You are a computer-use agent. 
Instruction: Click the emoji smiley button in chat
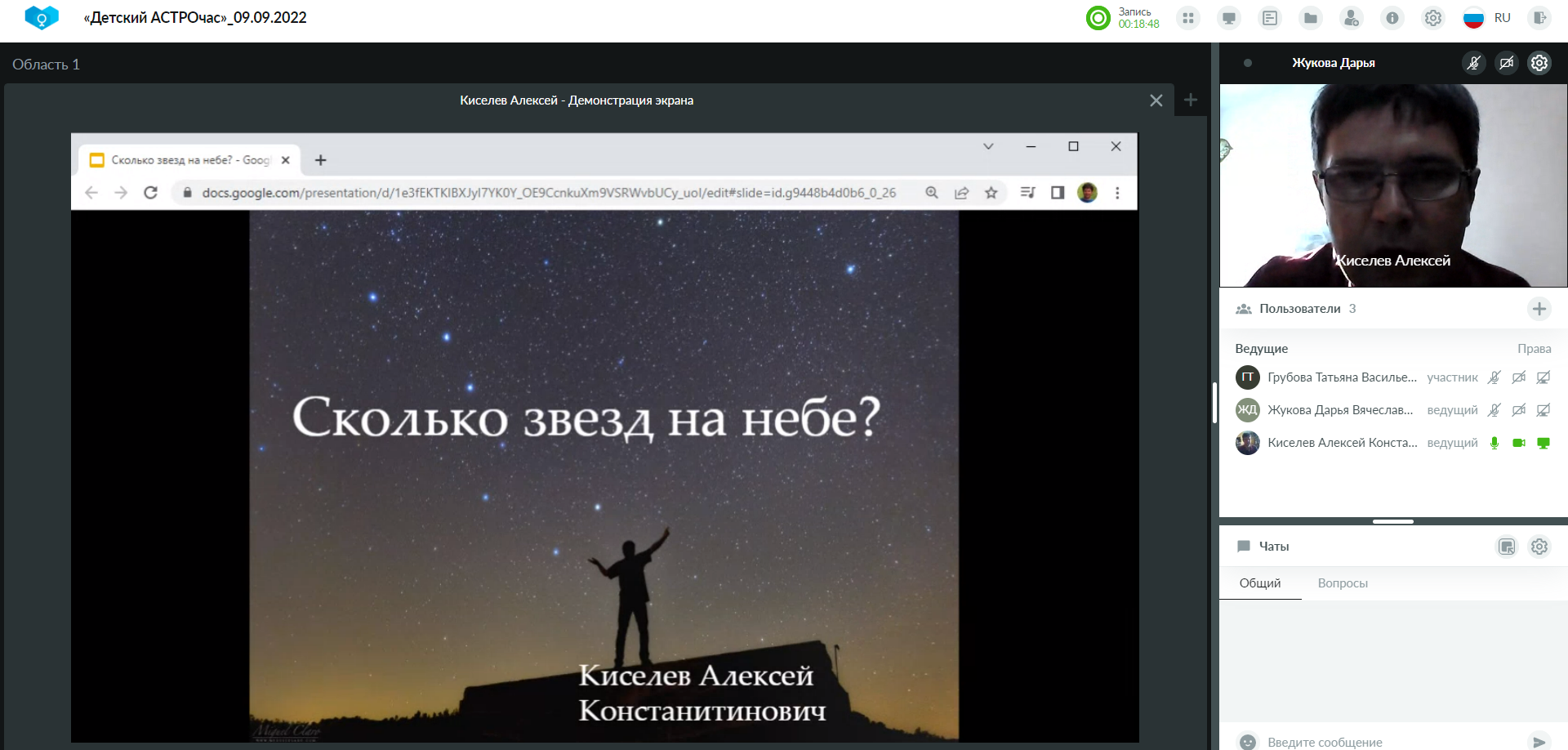(1248, 742)
